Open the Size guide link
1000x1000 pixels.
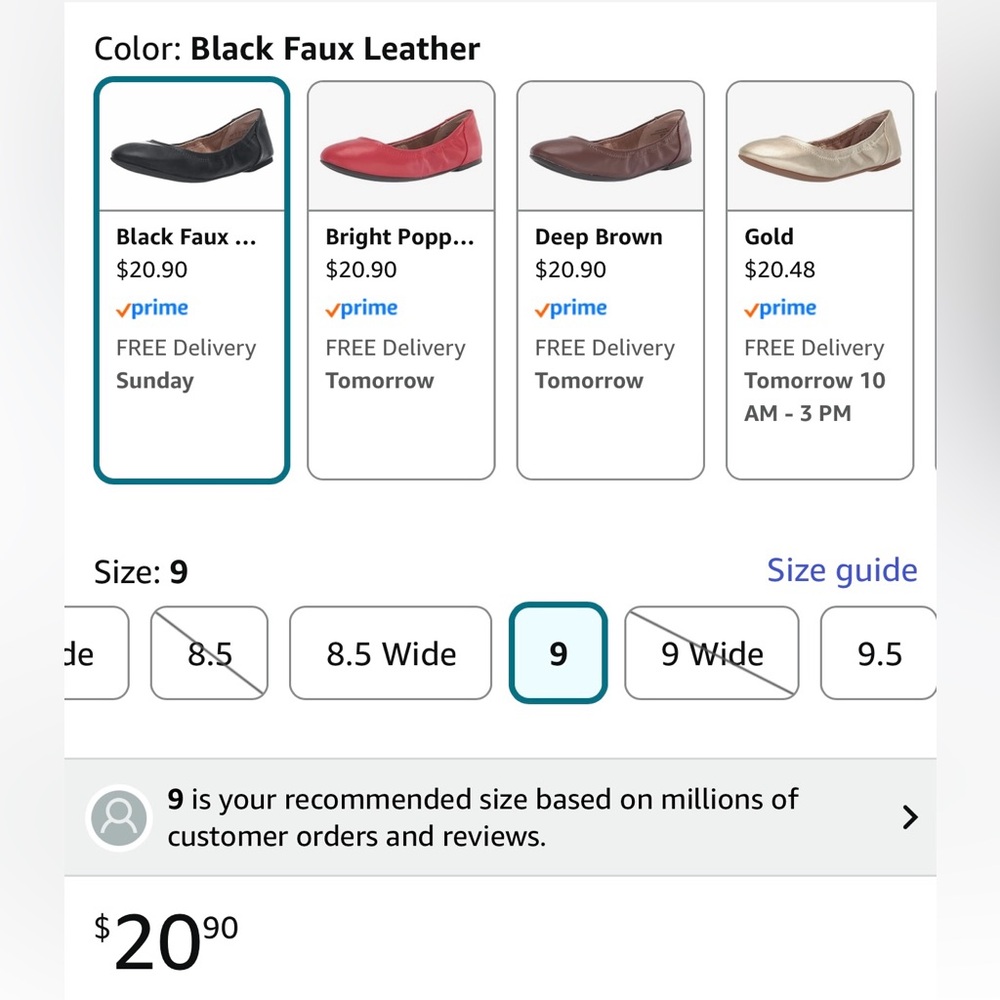pyautogui.click(x=842, y=571)
